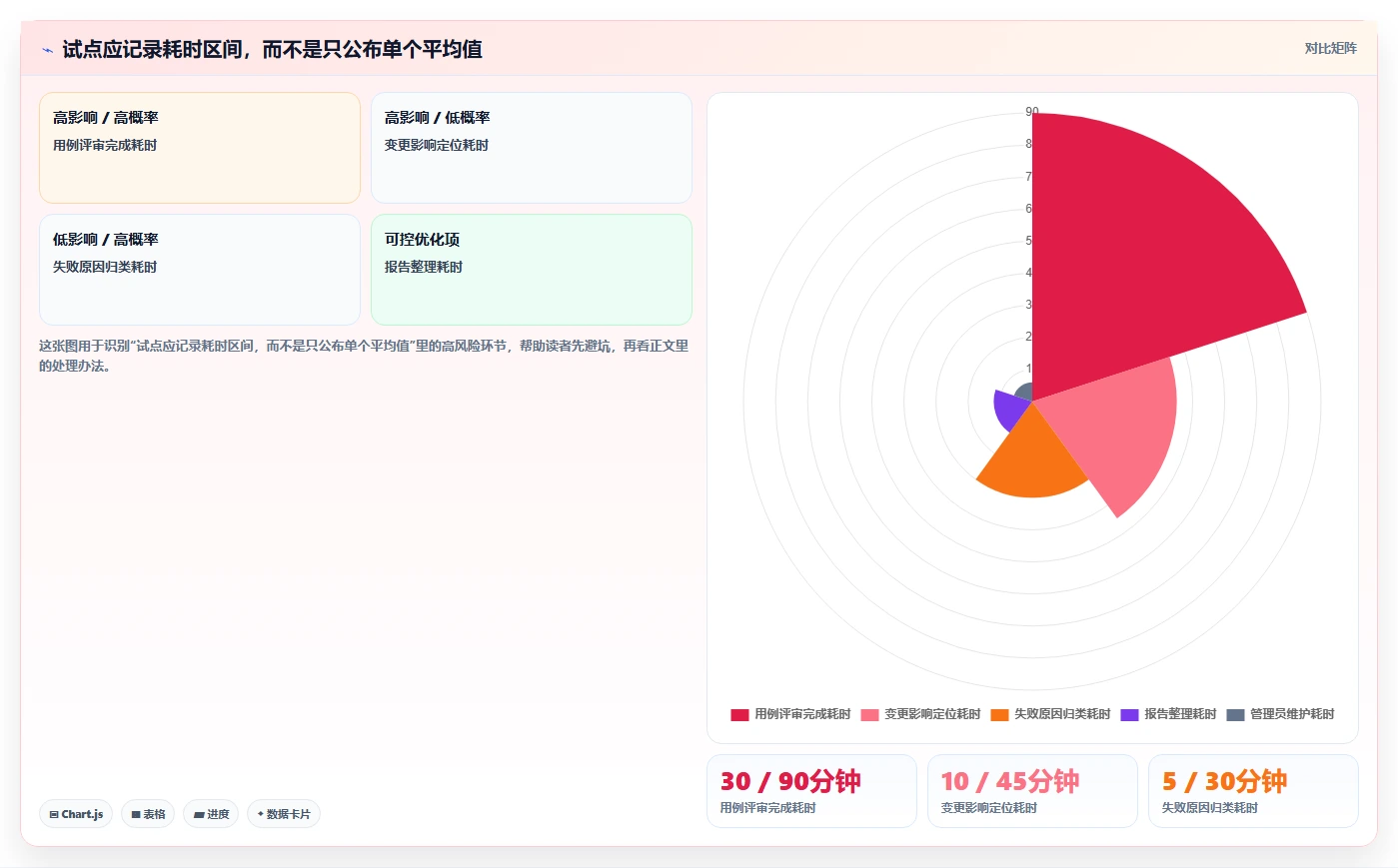This screenshot has width=1398, height=868.
Task: Click the 5 / 30分钟 stat card
Action: (x=1253, y=791)
